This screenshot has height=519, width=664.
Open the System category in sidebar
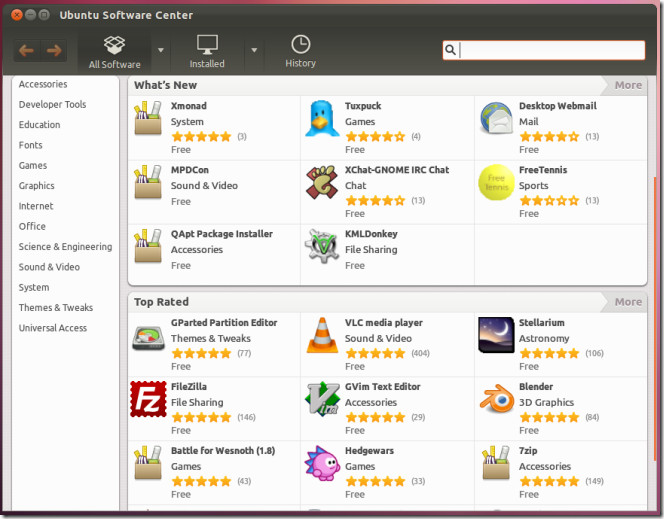coord(34,287)
